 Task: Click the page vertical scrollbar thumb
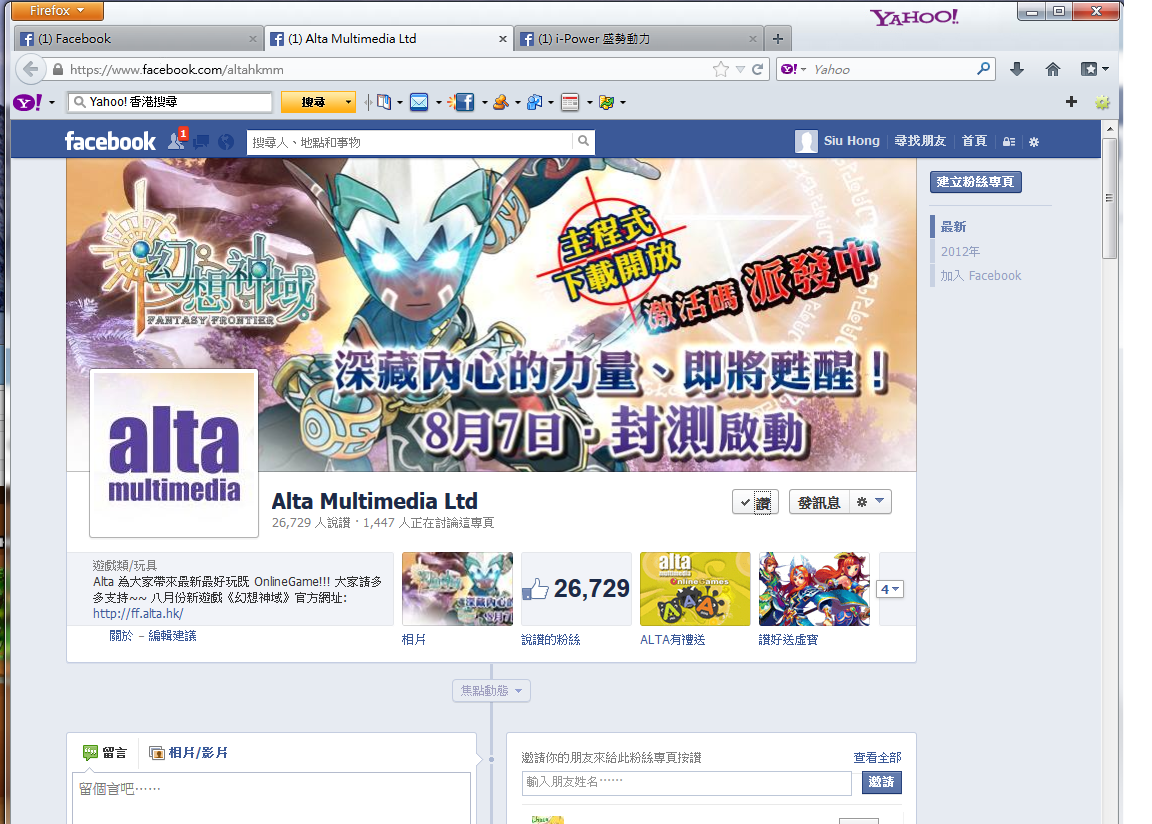(x=1109, y=198)
